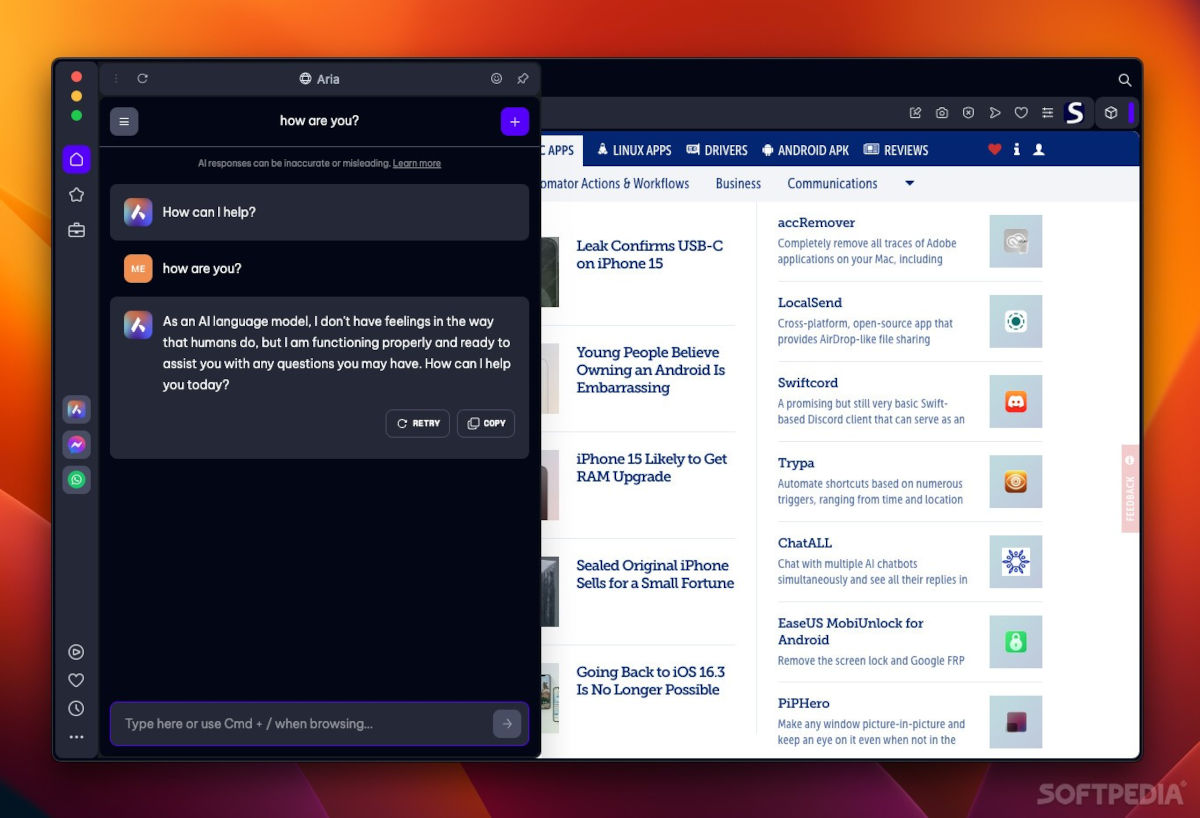Click the Trypa thumbnail
The image size is (1200, 818).
pos(1016,481)
